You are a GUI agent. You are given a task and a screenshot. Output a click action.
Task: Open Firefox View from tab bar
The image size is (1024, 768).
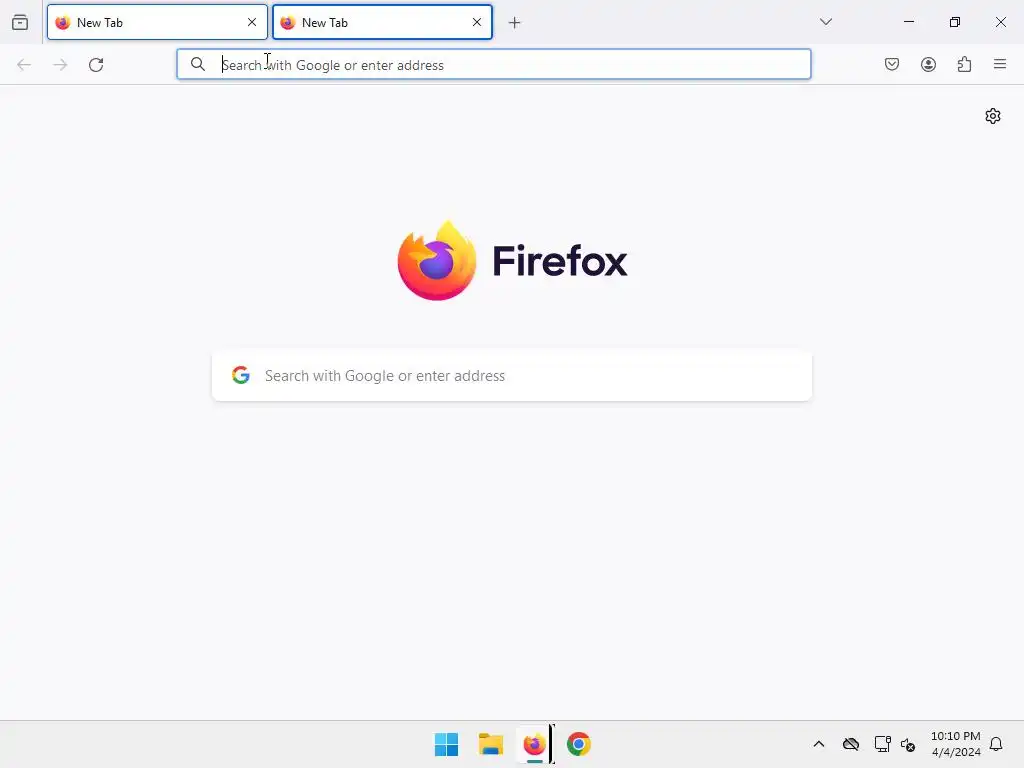(x=20, y=22)
